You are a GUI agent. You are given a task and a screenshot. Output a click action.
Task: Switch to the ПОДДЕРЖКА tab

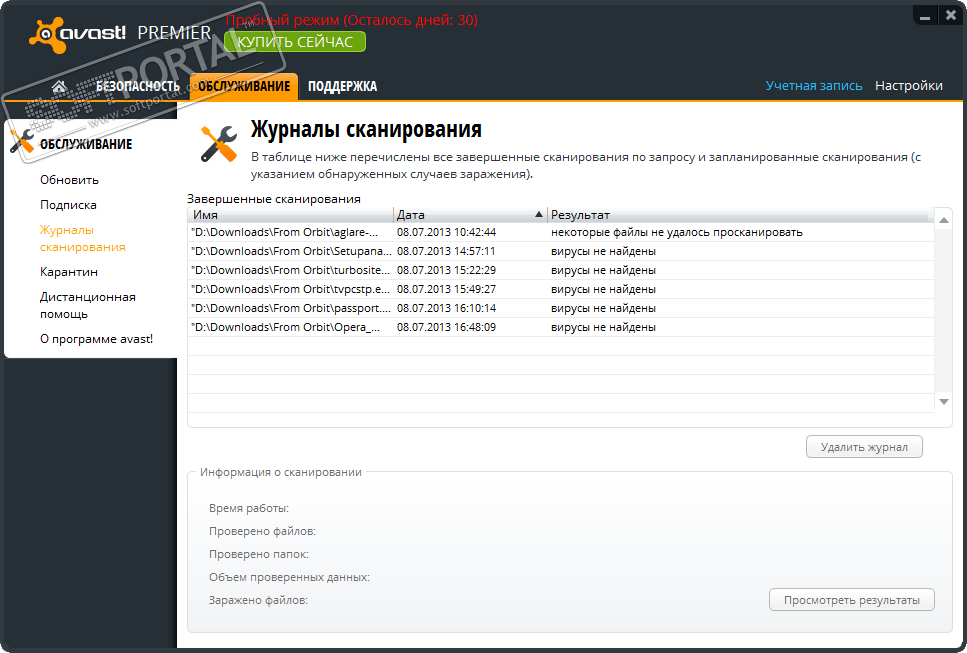click(x=342, y=86)
